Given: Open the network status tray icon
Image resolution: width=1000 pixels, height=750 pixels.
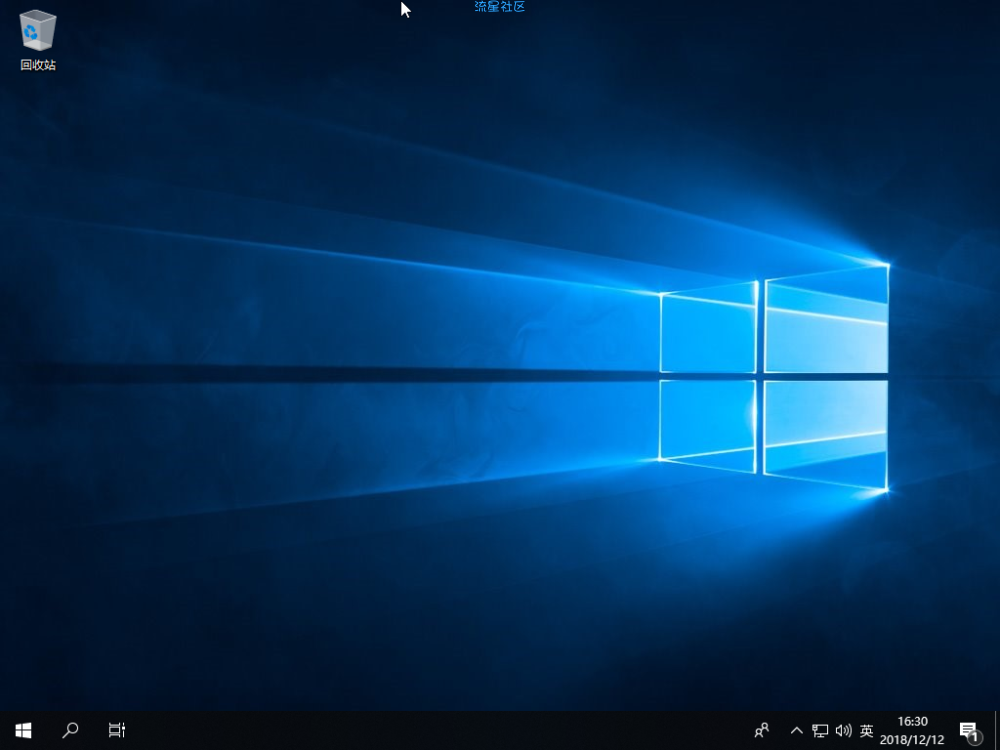Looking at the screenshot, I should coord(820,730).
